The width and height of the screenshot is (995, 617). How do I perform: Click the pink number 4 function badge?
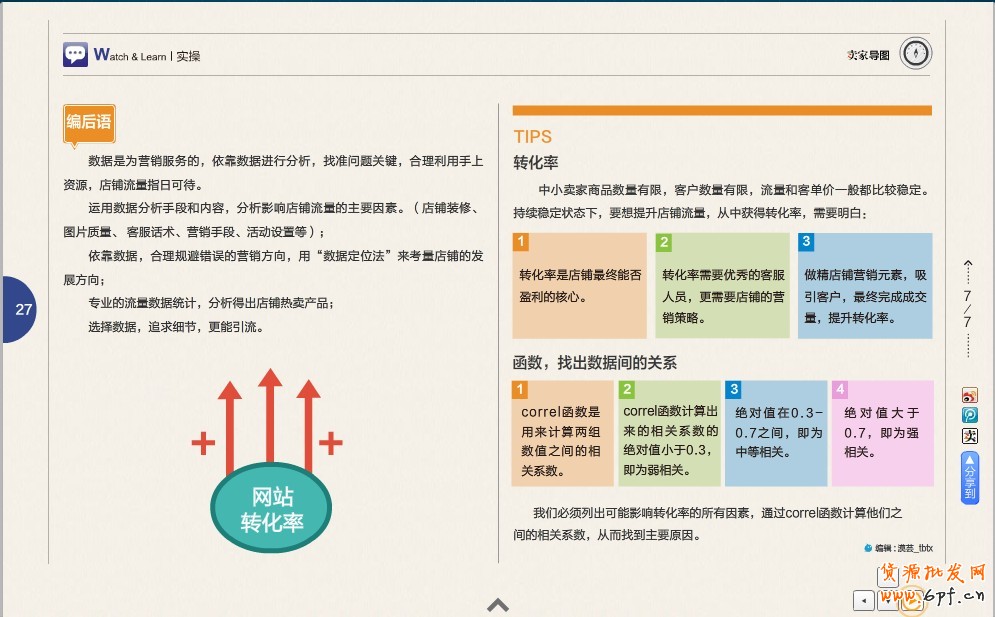(840, 390)
